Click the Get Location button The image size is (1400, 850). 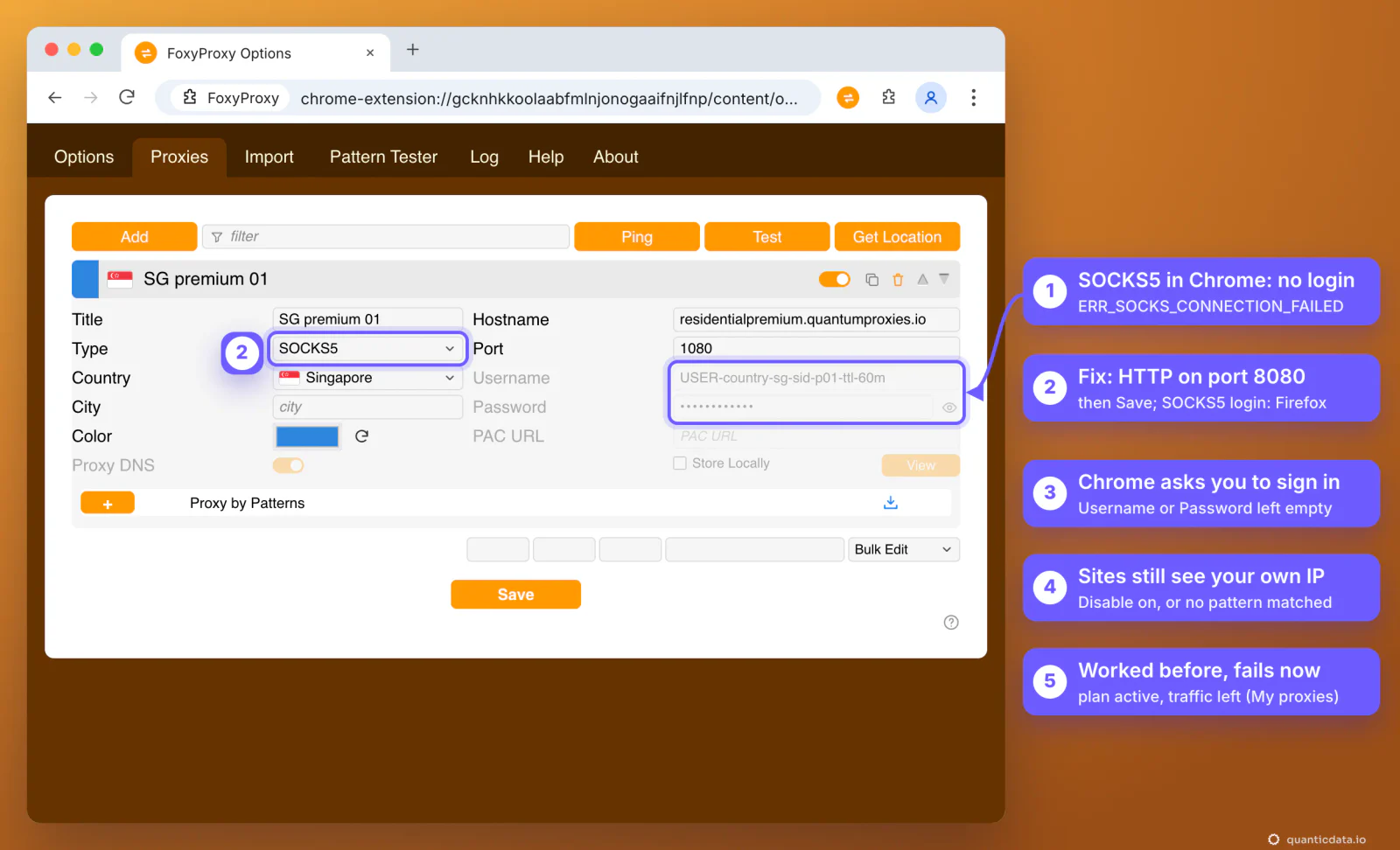(897, 237)
